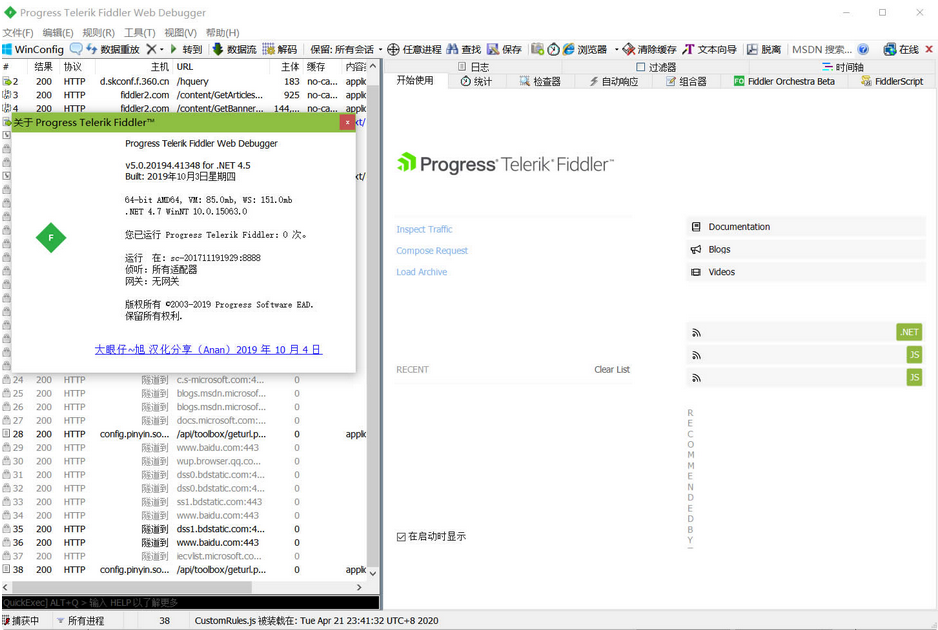Close the About Progress Telerik Fiddler dialog
This screenshot has height=630, width=938.
pyautogui.click(x=347, y=122)
